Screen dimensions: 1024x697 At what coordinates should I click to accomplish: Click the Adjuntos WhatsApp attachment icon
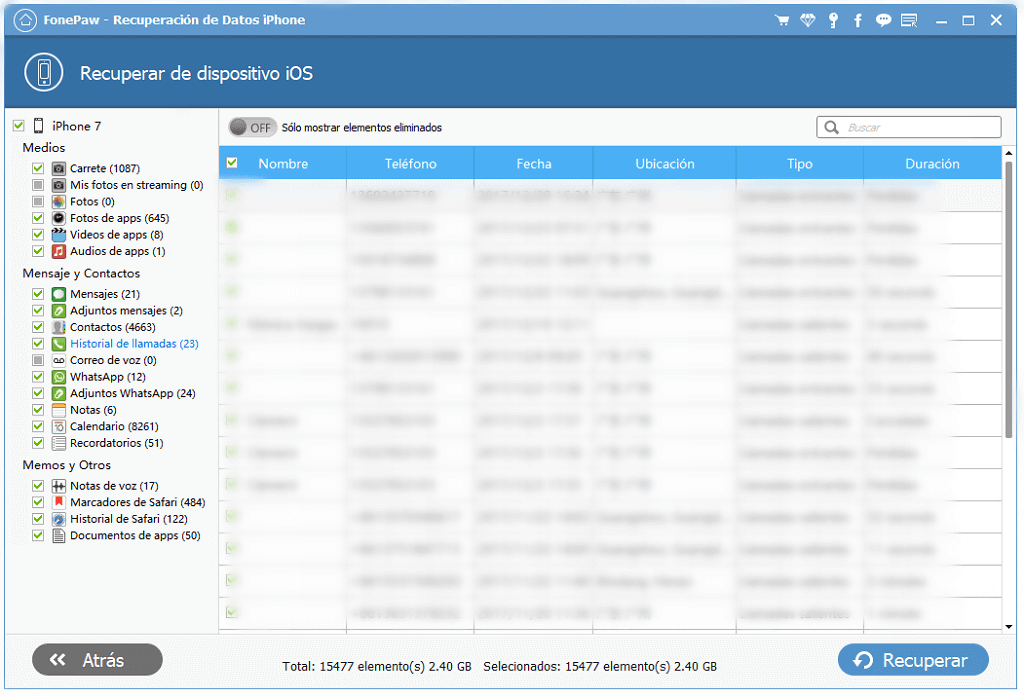pos(59,393)
